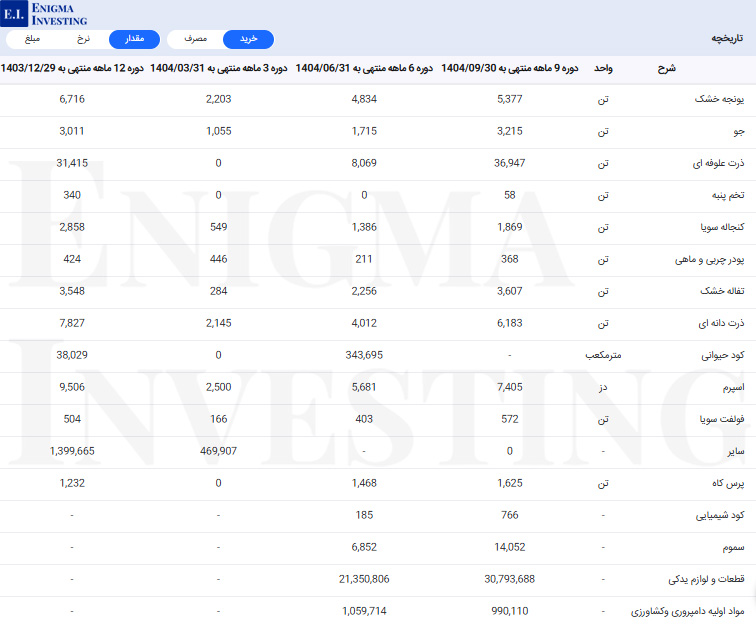Click the E.I. Enigma Investing logo
Screen dimensions: 756x624
click(45, 13)
